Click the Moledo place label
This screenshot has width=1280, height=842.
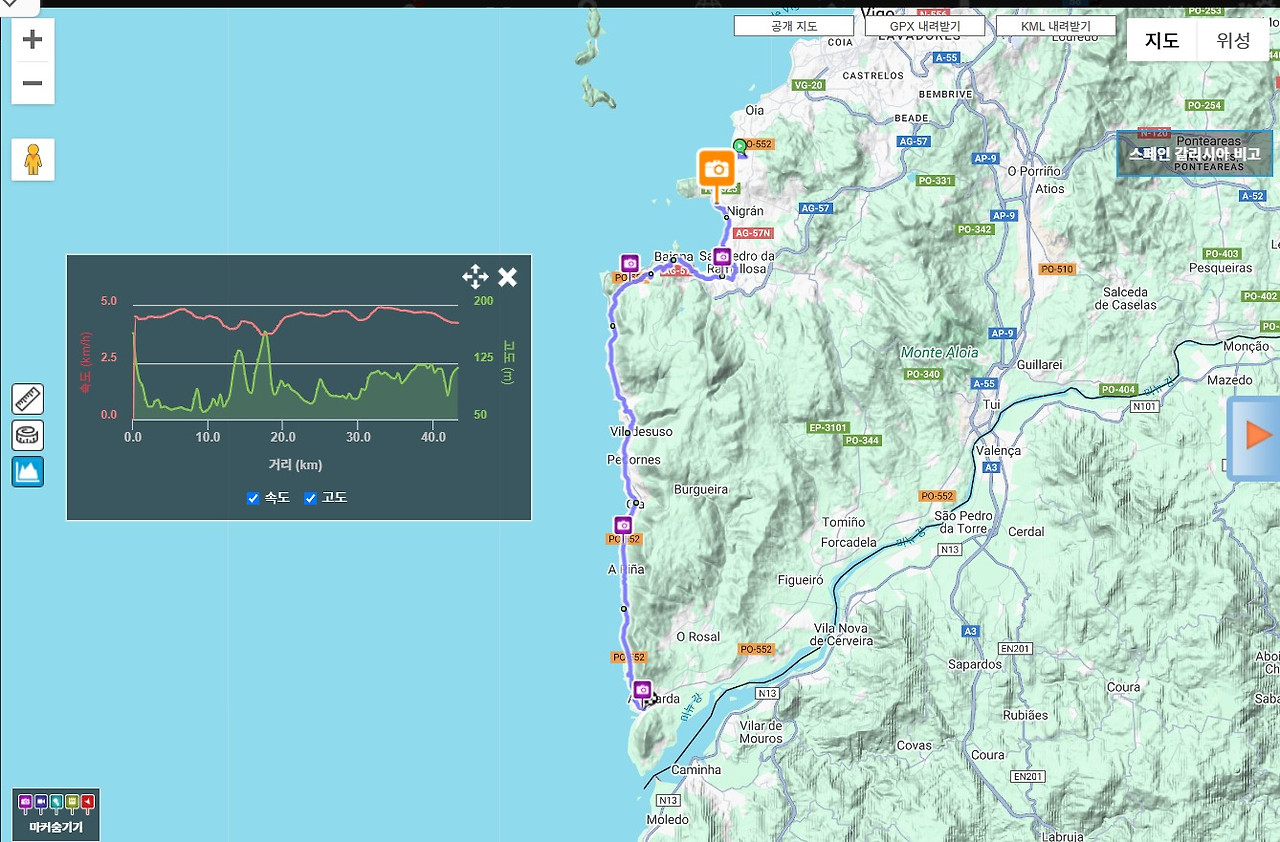tap(667, 820)
